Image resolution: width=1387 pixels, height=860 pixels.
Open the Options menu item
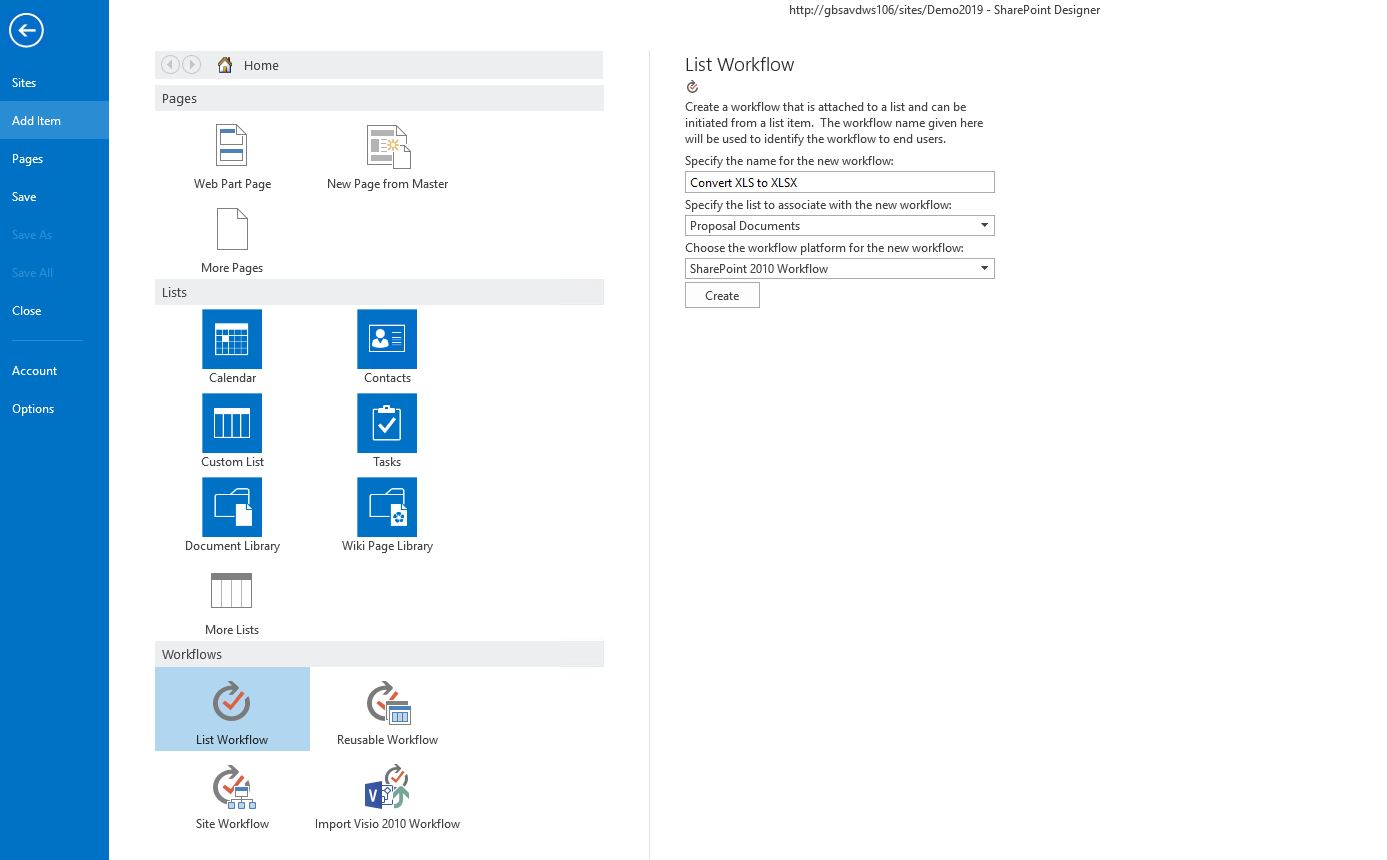coord(33,408)
